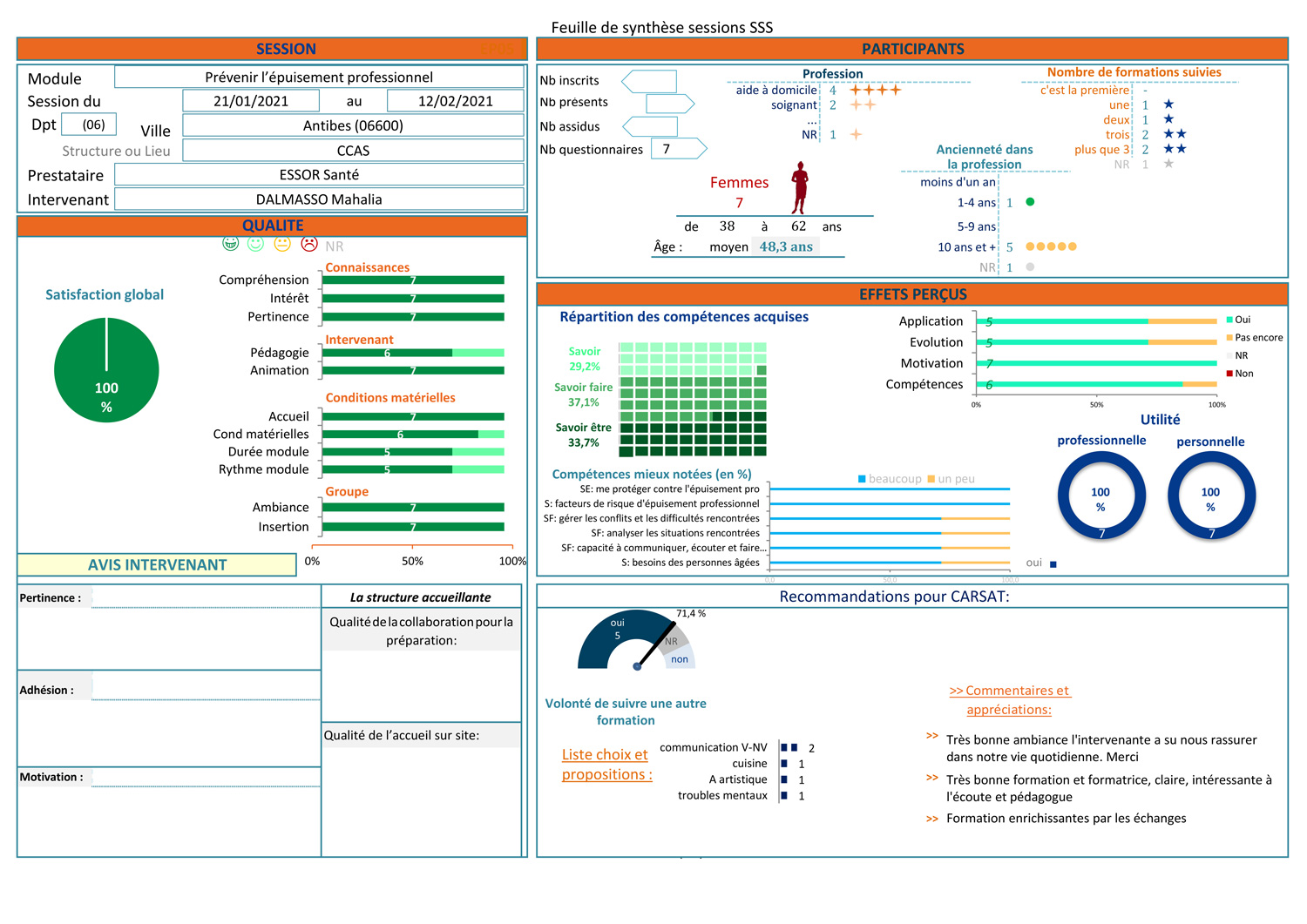1307x924 pixels.
Task: Click the Oui legend swatch
Action: (1229, 320)
